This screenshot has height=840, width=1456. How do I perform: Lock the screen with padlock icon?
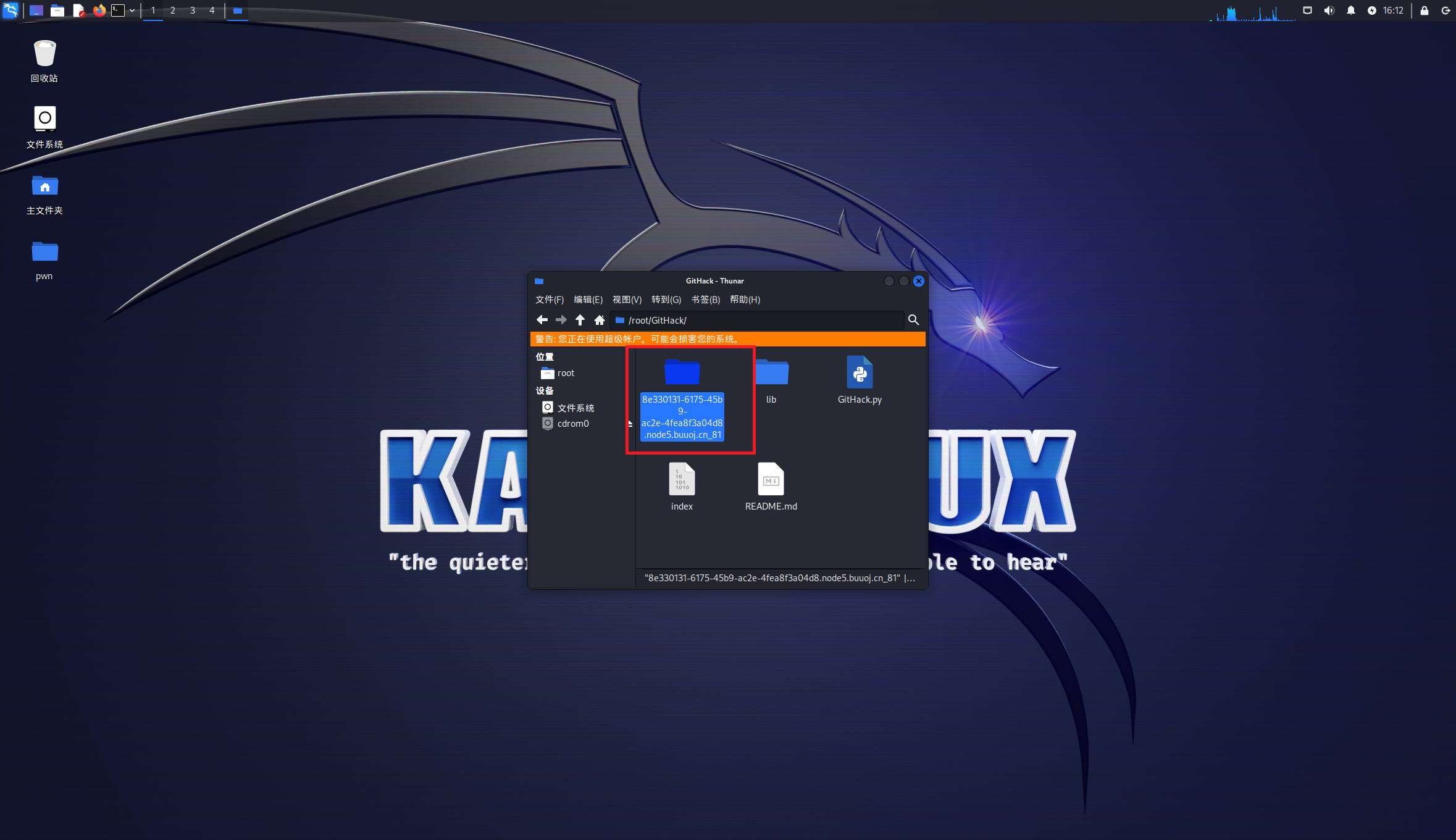click(x=1425, y=10)
